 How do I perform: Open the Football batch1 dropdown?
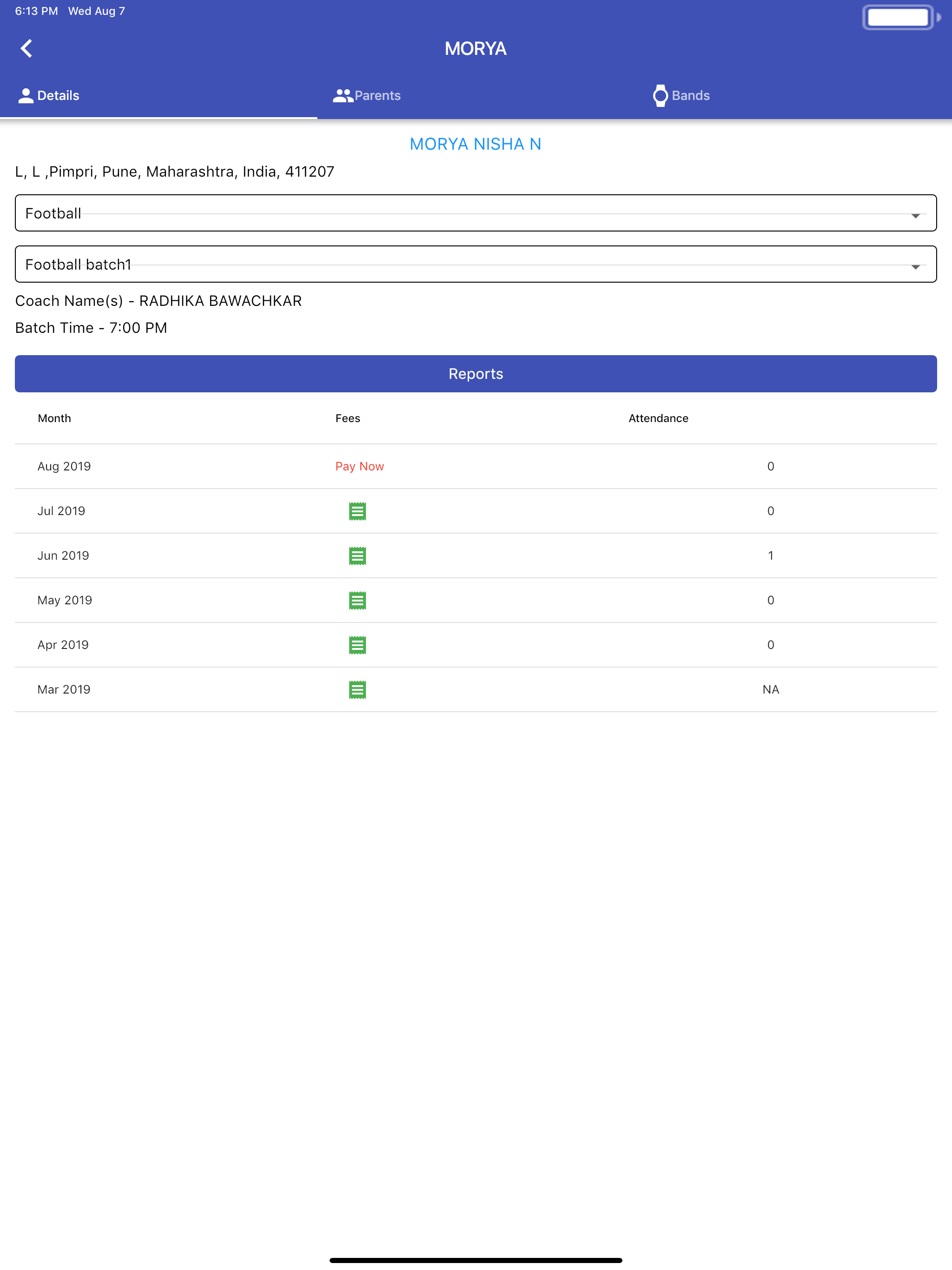pyautogui.click(x=476, y=264)
